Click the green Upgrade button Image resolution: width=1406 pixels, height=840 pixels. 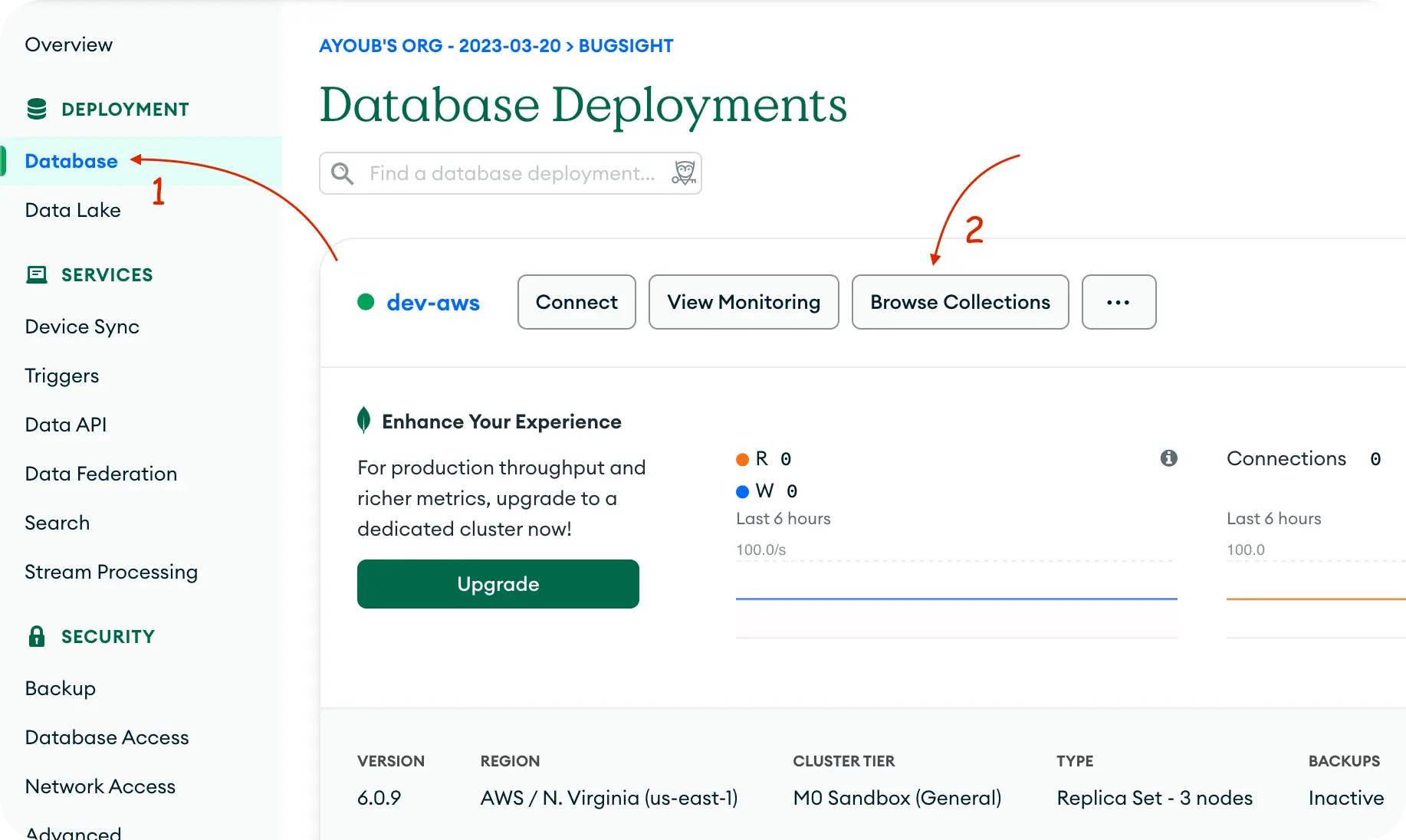point(498,584)
